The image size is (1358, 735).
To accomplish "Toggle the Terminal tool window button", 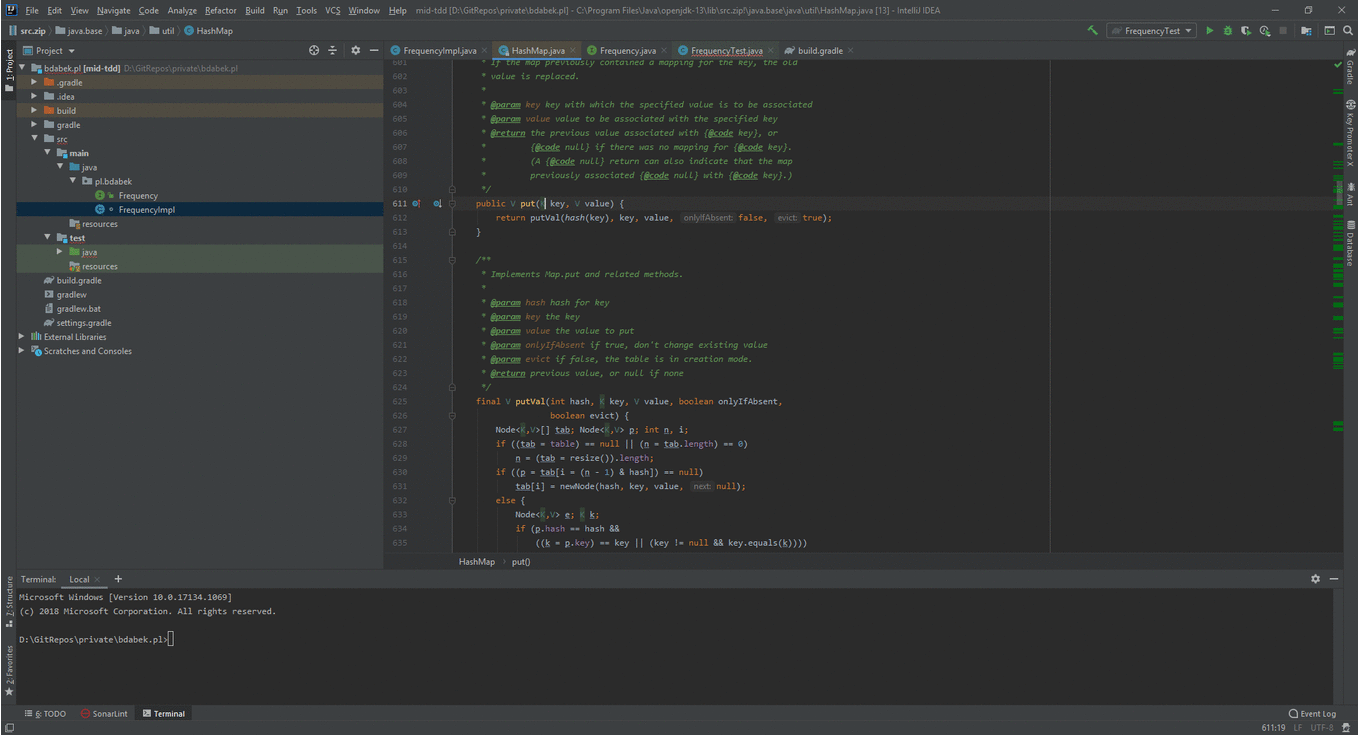I will pos(164,714).
